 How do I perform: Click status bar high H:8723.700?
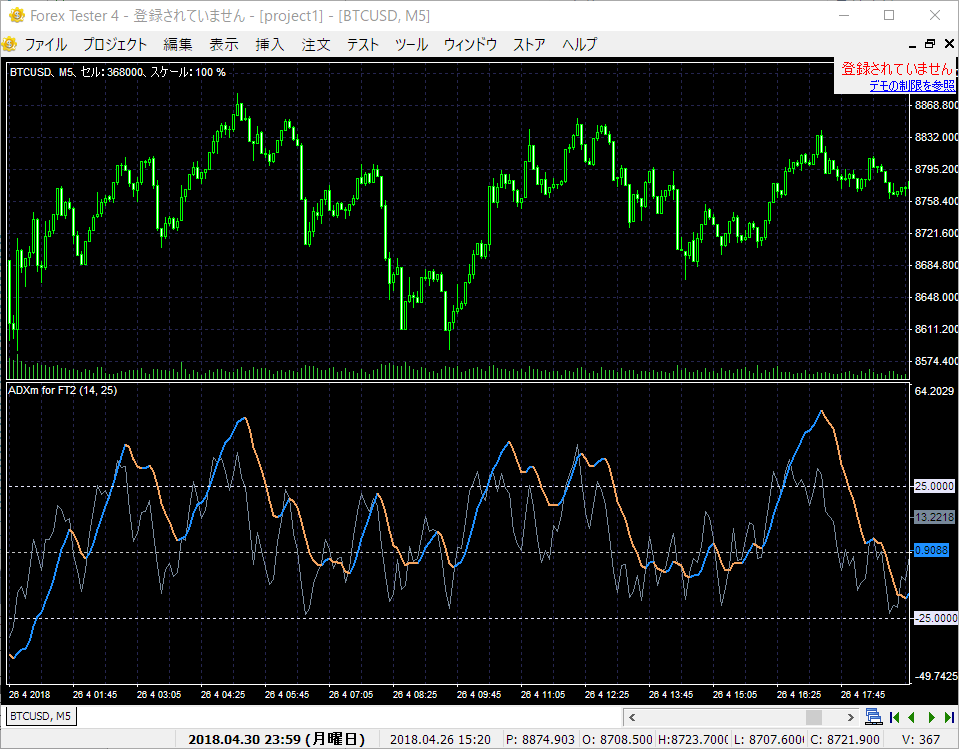point(693,739)
